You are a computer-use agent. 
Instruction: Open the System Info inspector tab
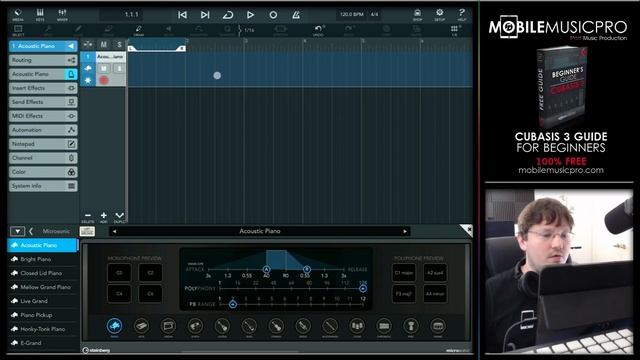point(43,186)
